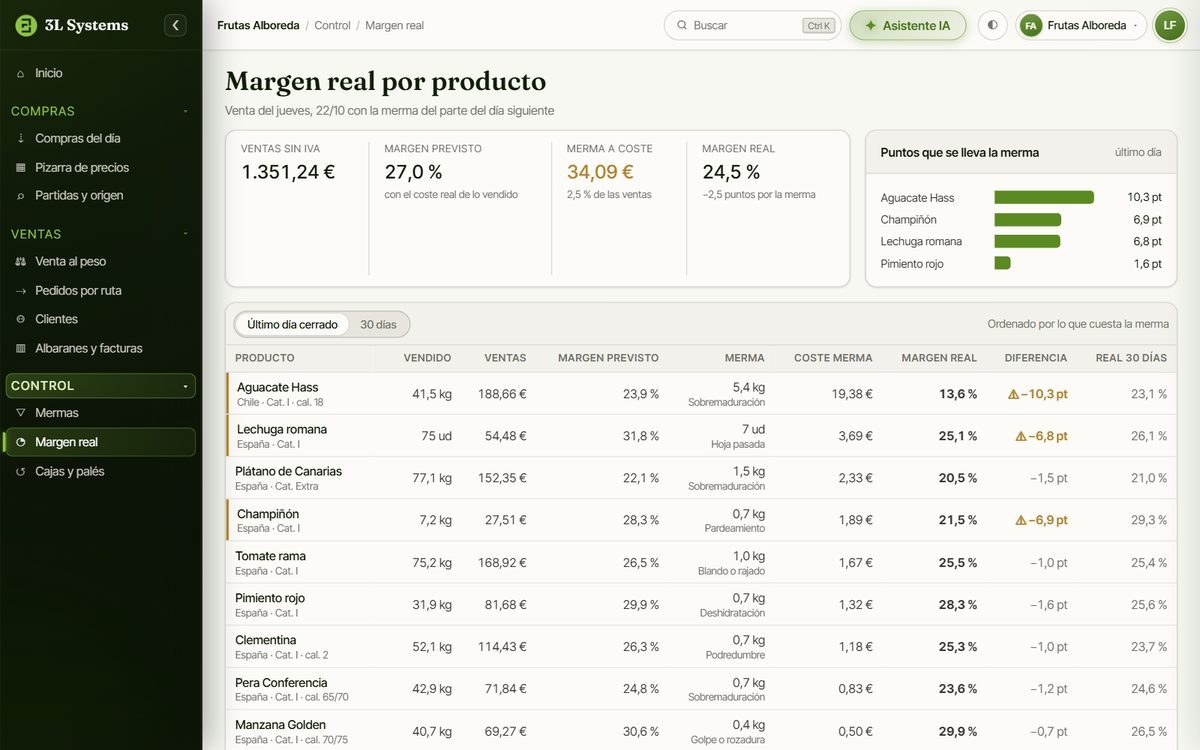Click the home icon beside Inicio

click(x=21, y=73)
